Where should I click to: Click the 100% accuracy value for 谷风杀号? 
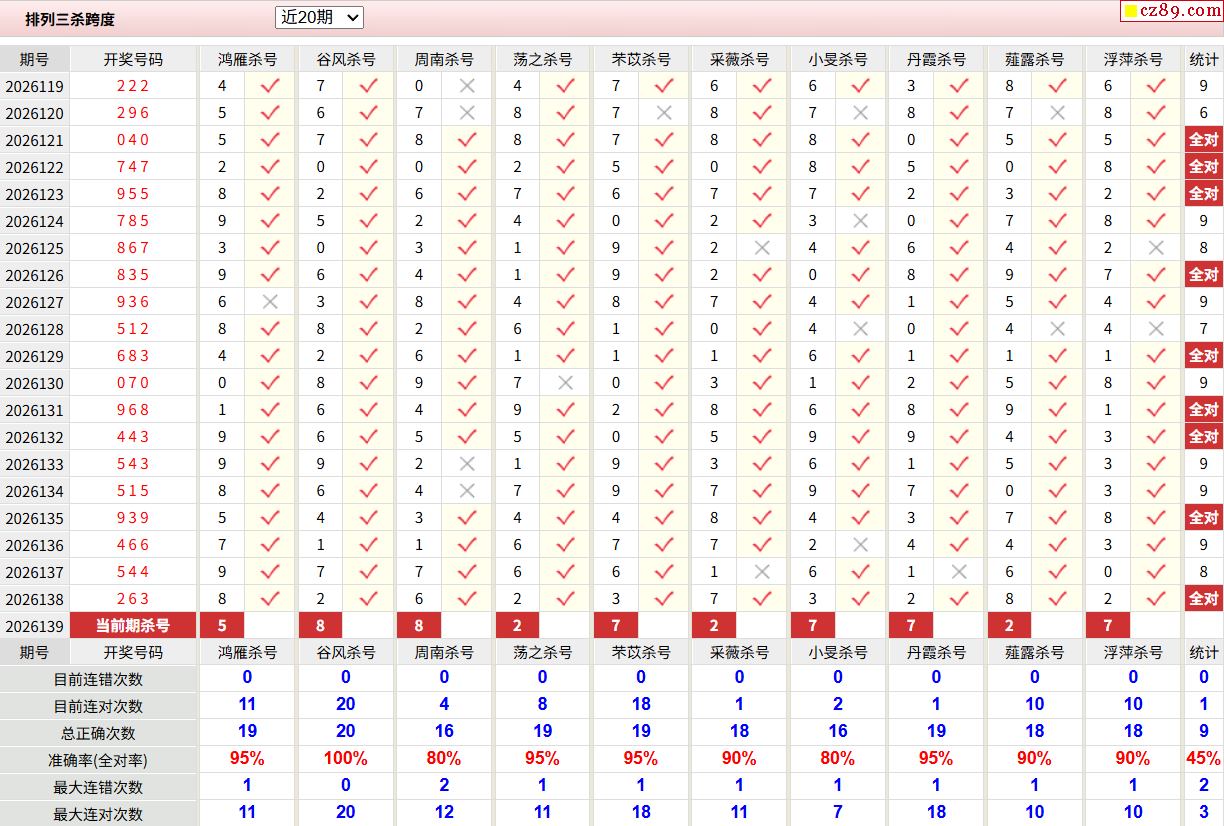pos(346,759)
